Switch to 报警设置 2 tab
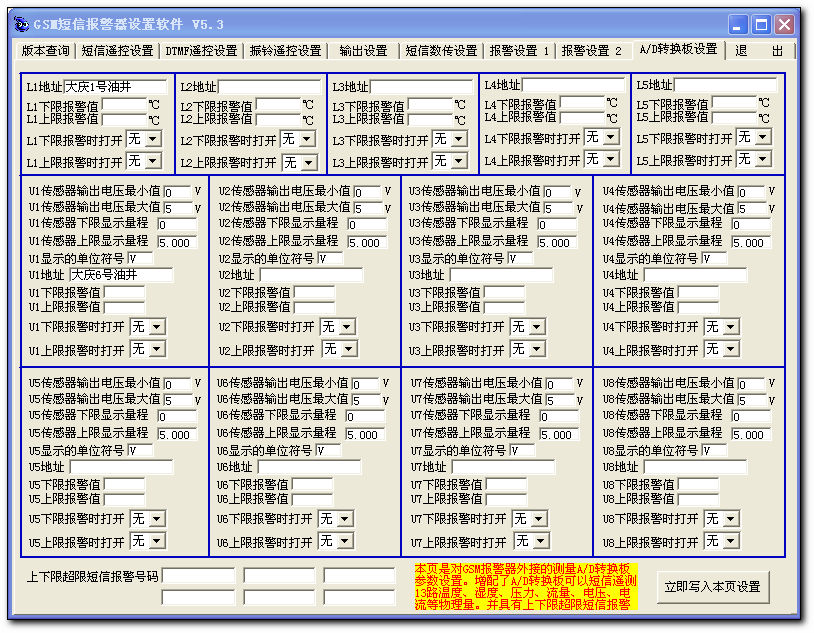 click(591, 50)
